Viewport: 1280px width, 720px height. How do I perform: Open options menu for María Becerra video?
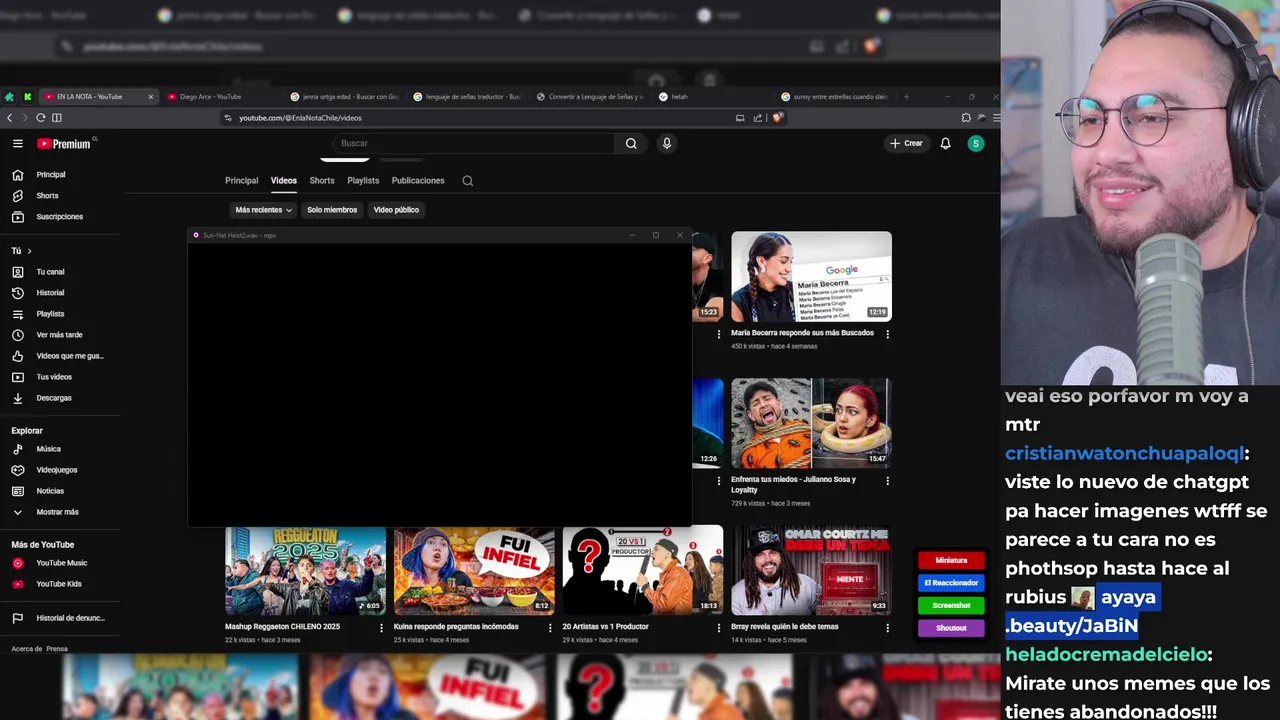click(887, 334)
